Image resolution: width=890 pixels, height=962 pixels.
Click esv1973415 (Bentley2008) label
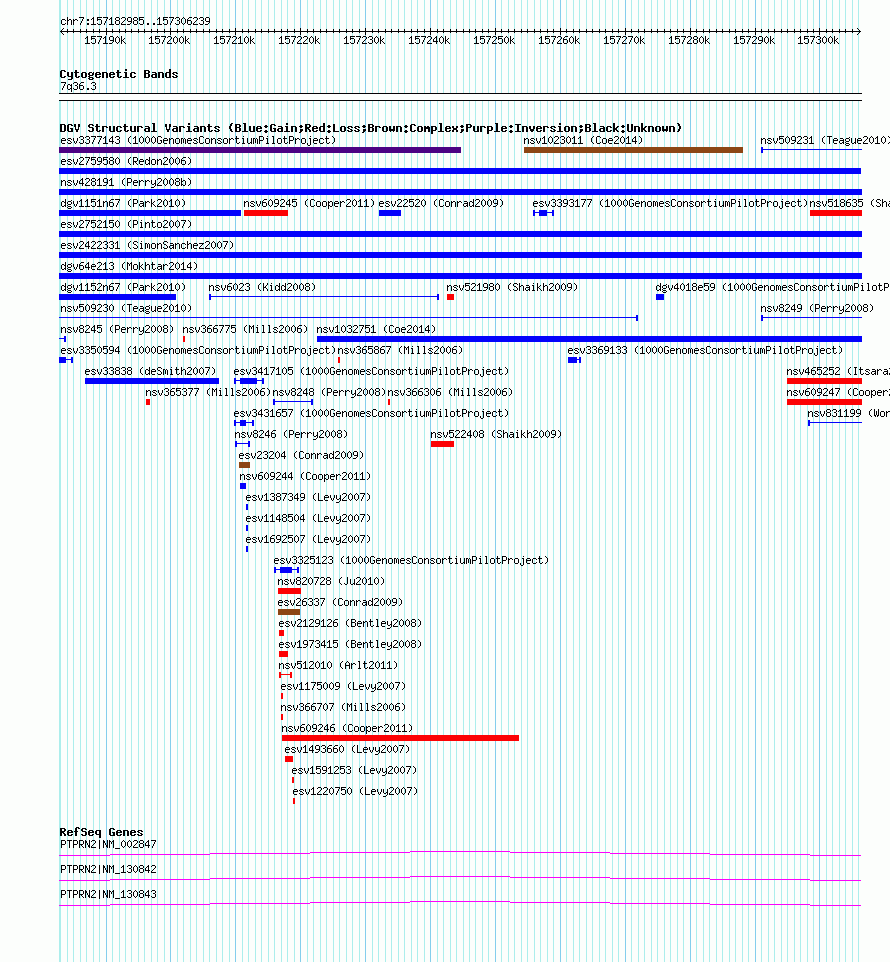[x=350, y=644]
